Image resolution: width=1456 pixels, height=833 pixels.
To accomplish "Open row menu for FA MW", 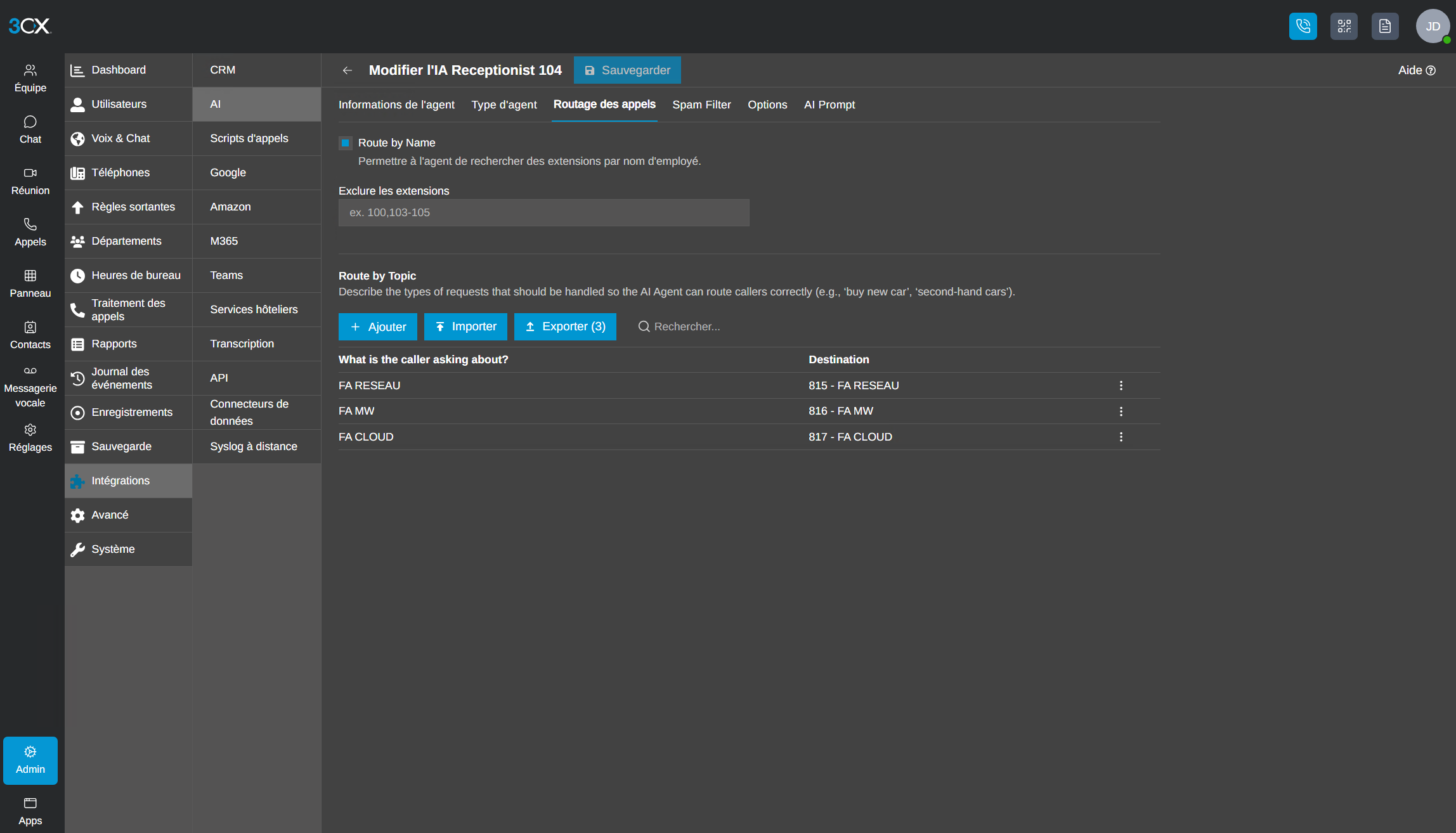I will coord(1121,411).
